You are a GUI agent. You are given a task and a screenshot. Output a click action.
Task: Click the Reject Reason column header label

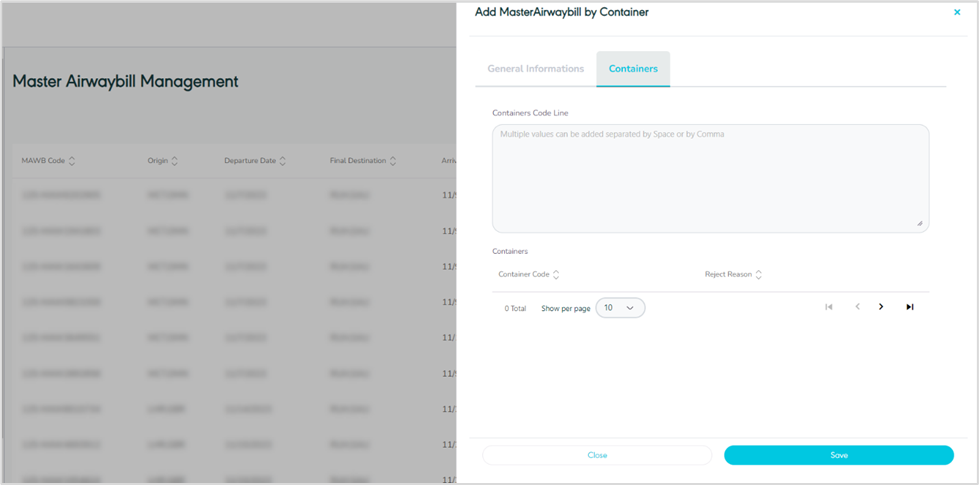[x=728, y=274]
